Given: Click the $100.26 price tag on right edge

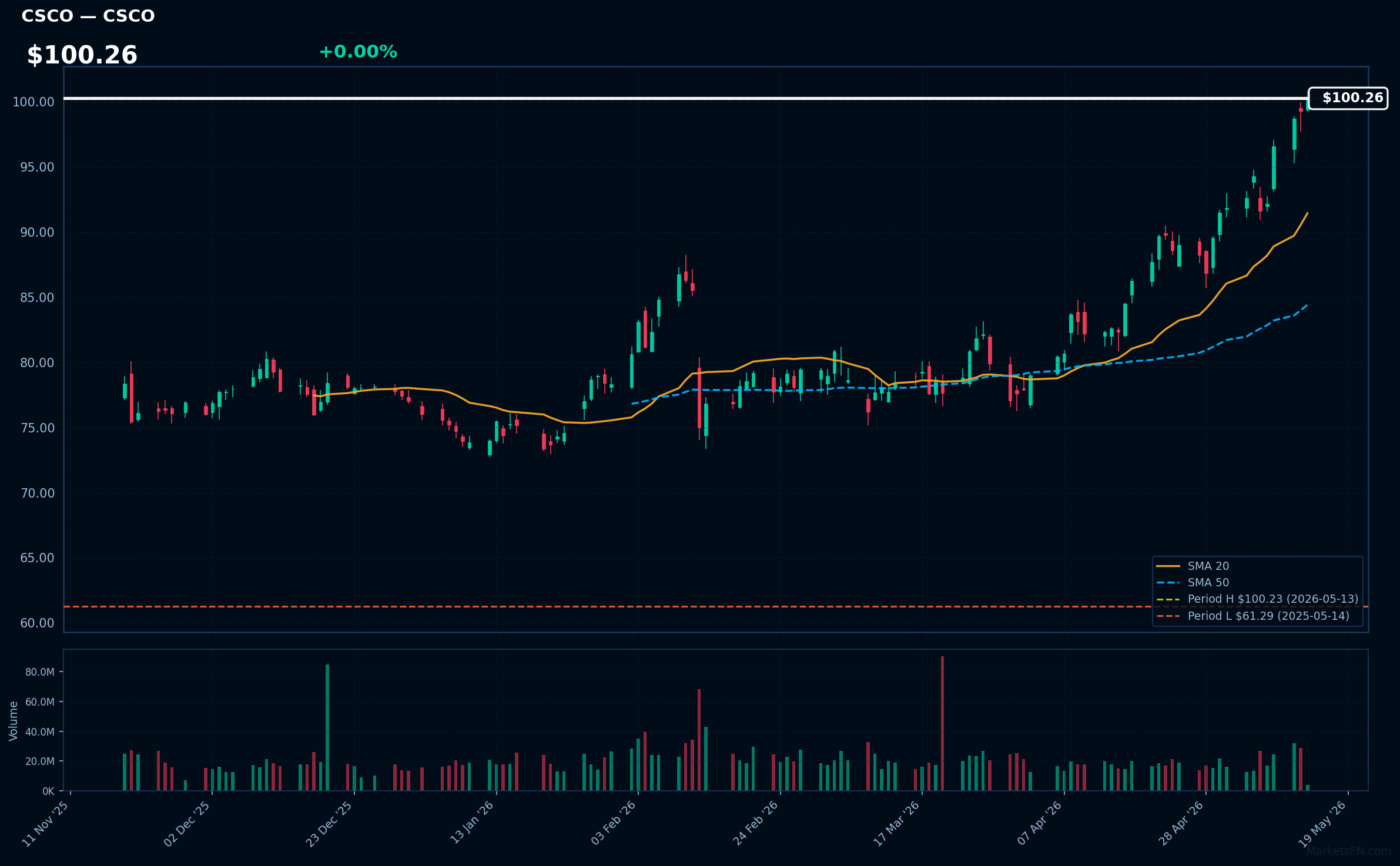Looking at the screenshot, I should click(x=1348, y=98).
